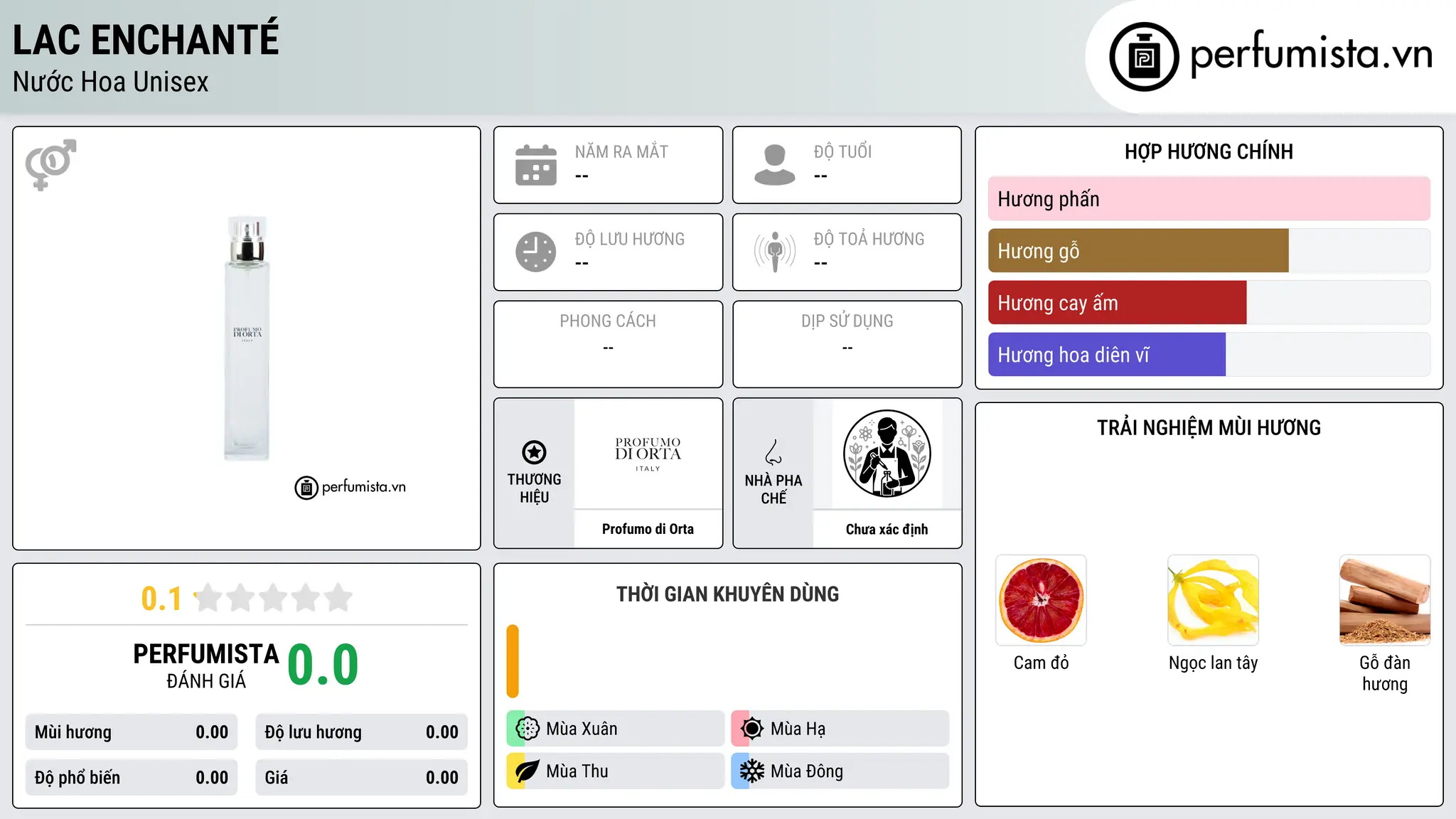Click the THỜI GIAN KHUYÊN DÙNG heading
This screenshot has height=819, width=1456.
point(727,594)
